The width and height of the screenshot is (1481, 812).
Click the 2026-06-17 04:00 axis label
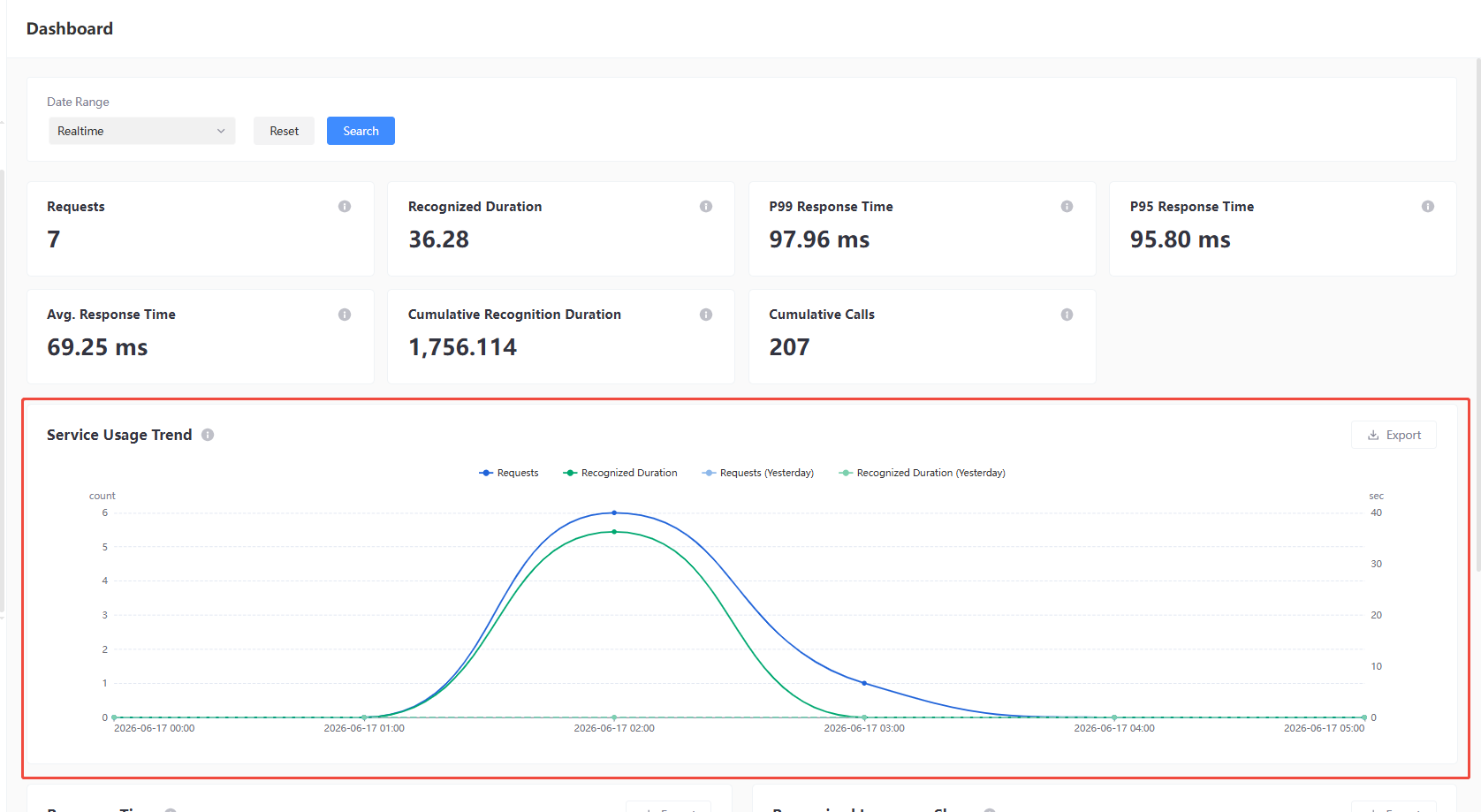(x=1114, y=728)
